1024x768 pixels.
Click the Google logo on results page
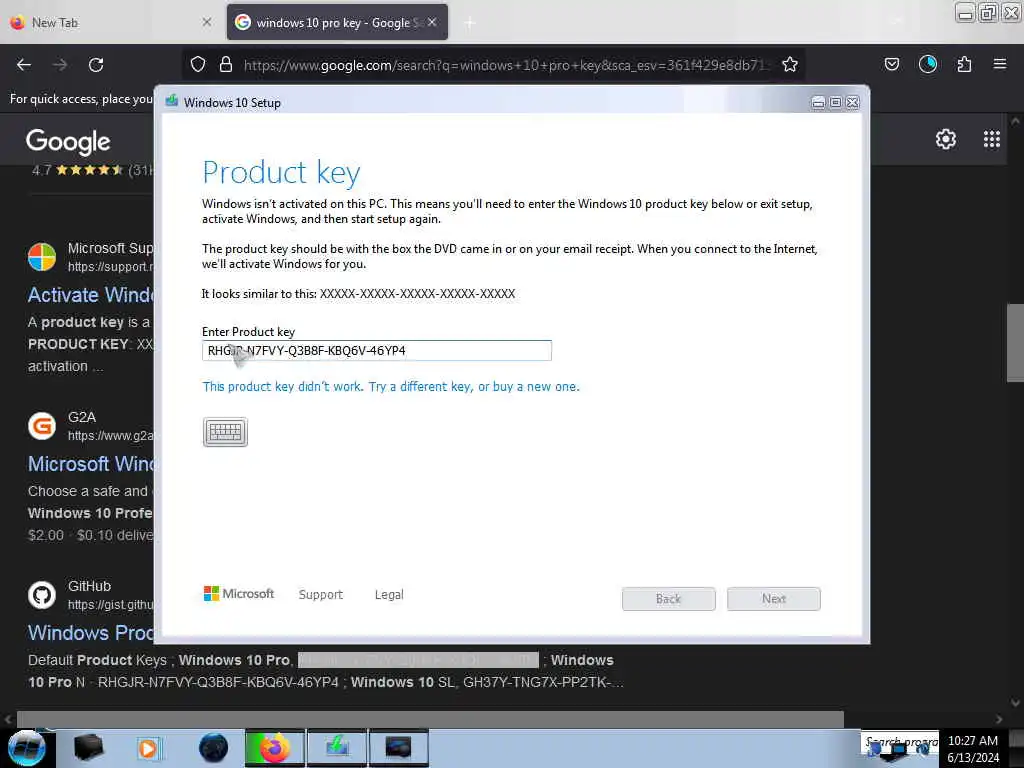click(x=68, y=142)
